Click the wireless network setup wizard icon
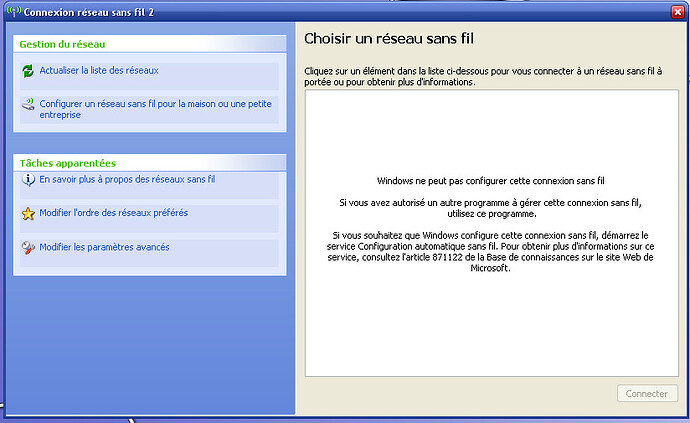Screen dimensions: 690x423 tap(28, 104)
